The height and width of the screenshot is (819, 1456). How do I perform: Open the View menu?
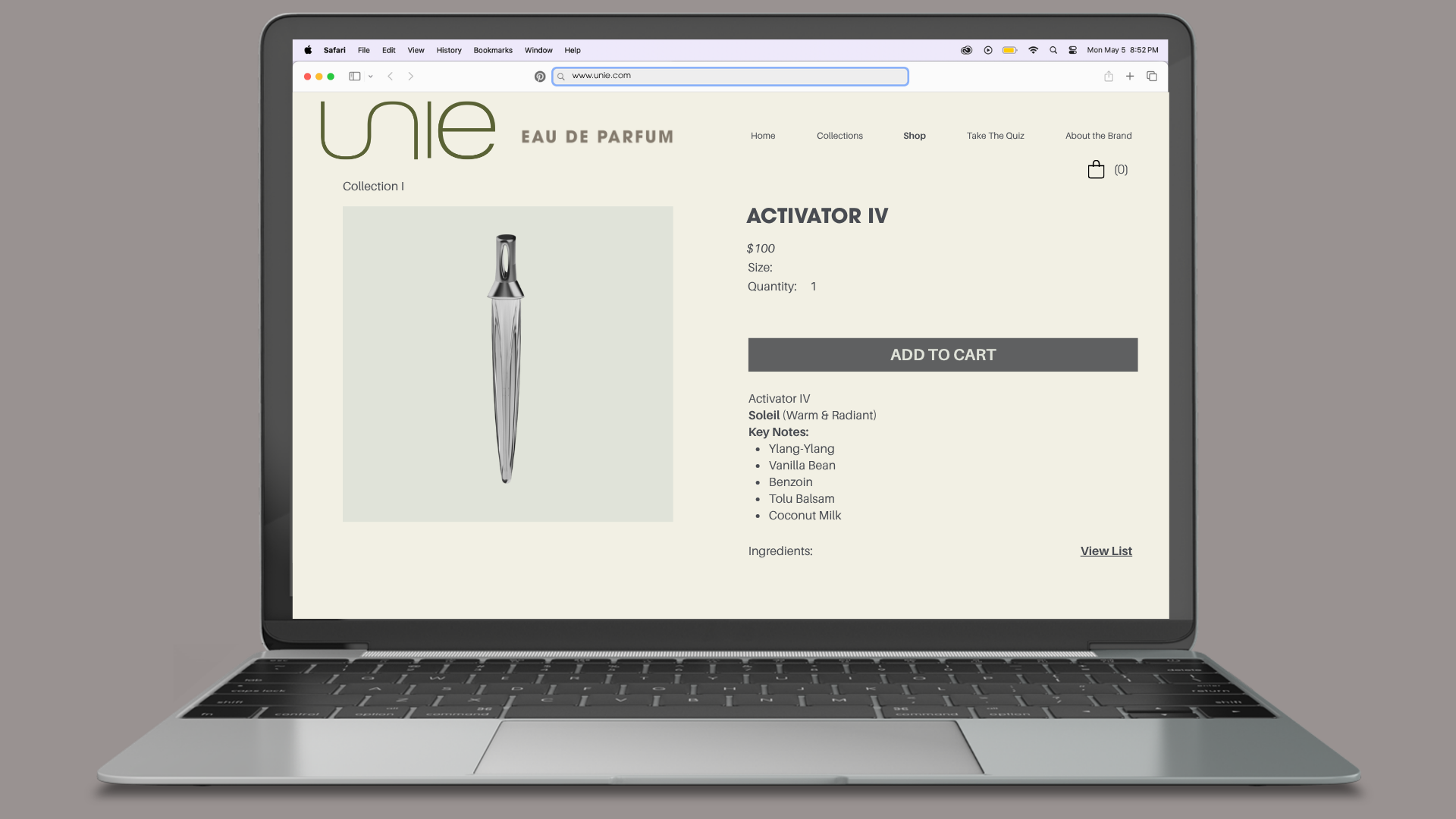coord(416,50)
